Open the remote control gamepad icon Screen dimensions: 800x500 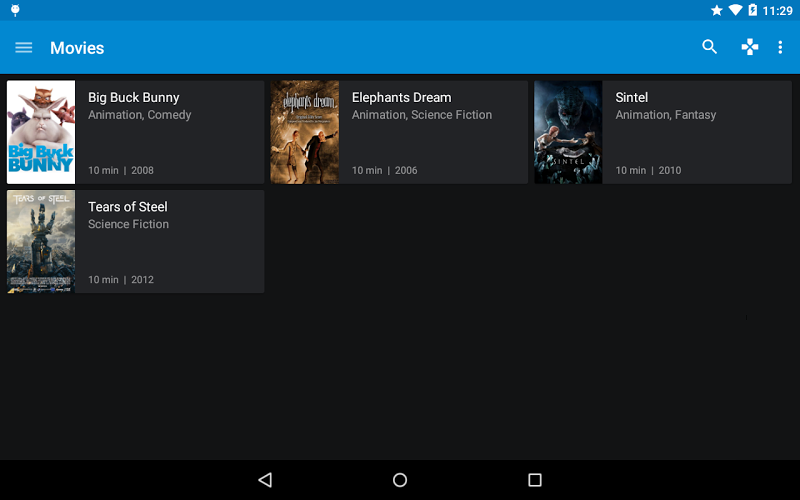[x=749, y=47]
